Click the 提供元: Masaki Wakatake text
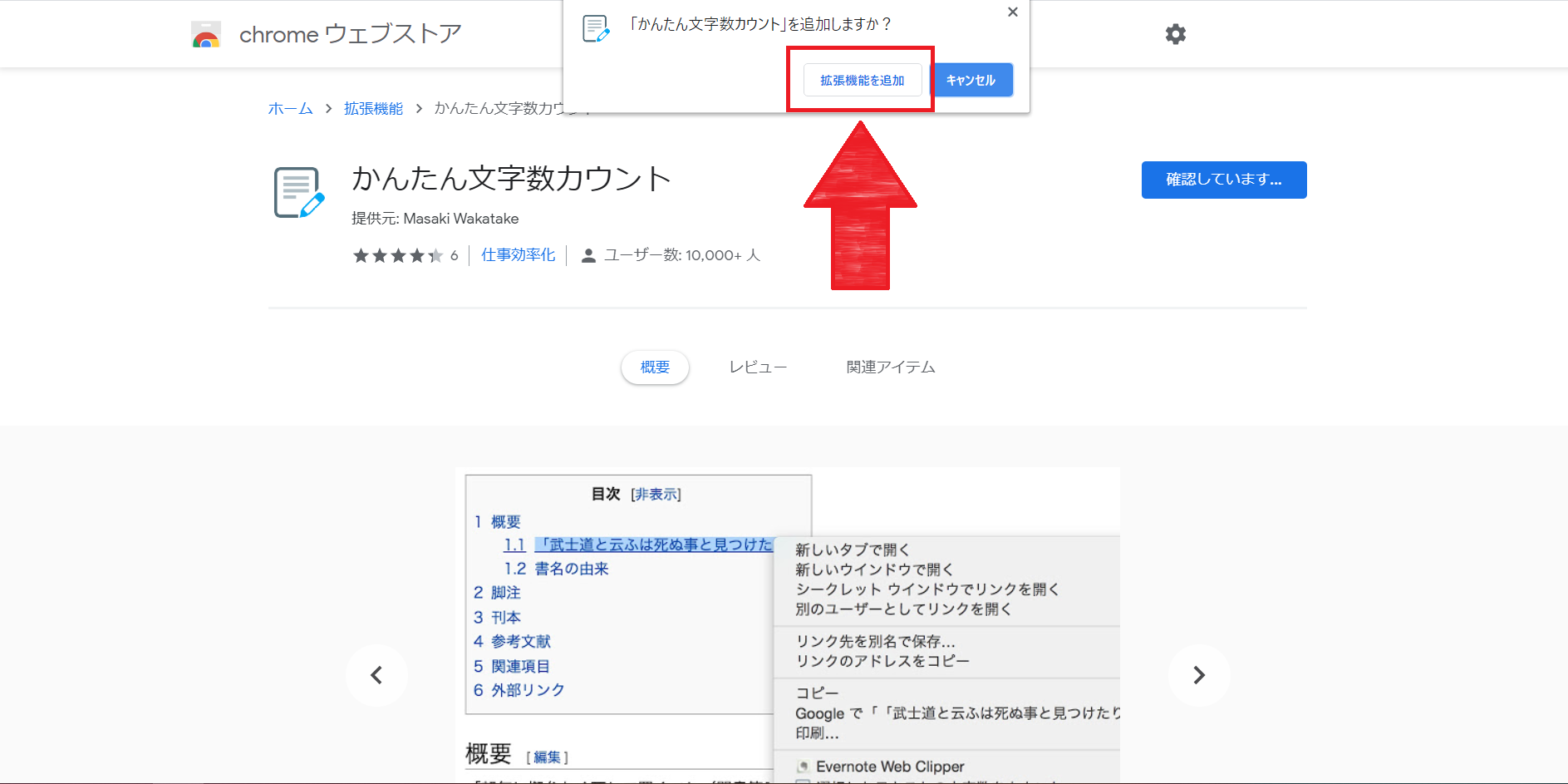The image size is (1568, 784). click(x=435, y=219)
